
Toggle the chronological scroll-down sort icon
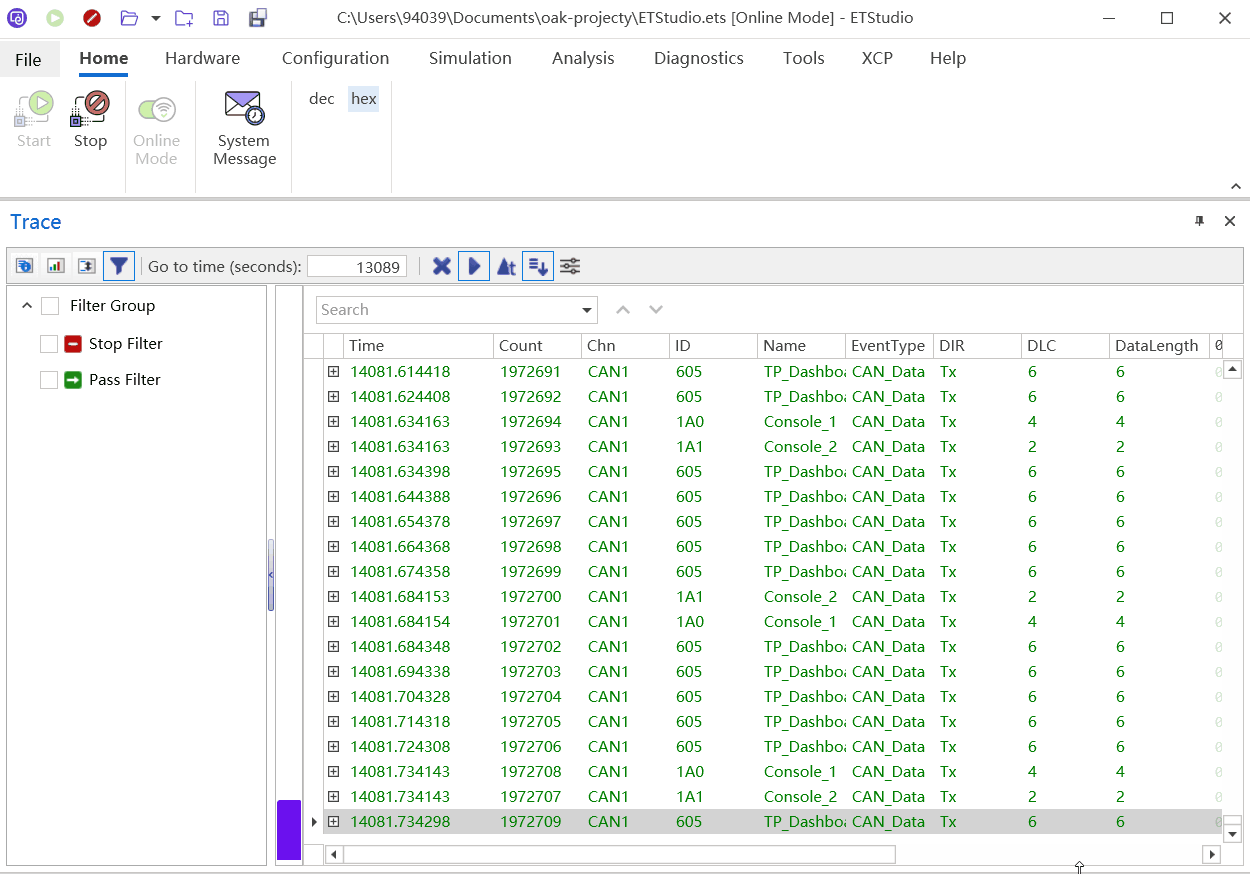[x=538, y=266]
